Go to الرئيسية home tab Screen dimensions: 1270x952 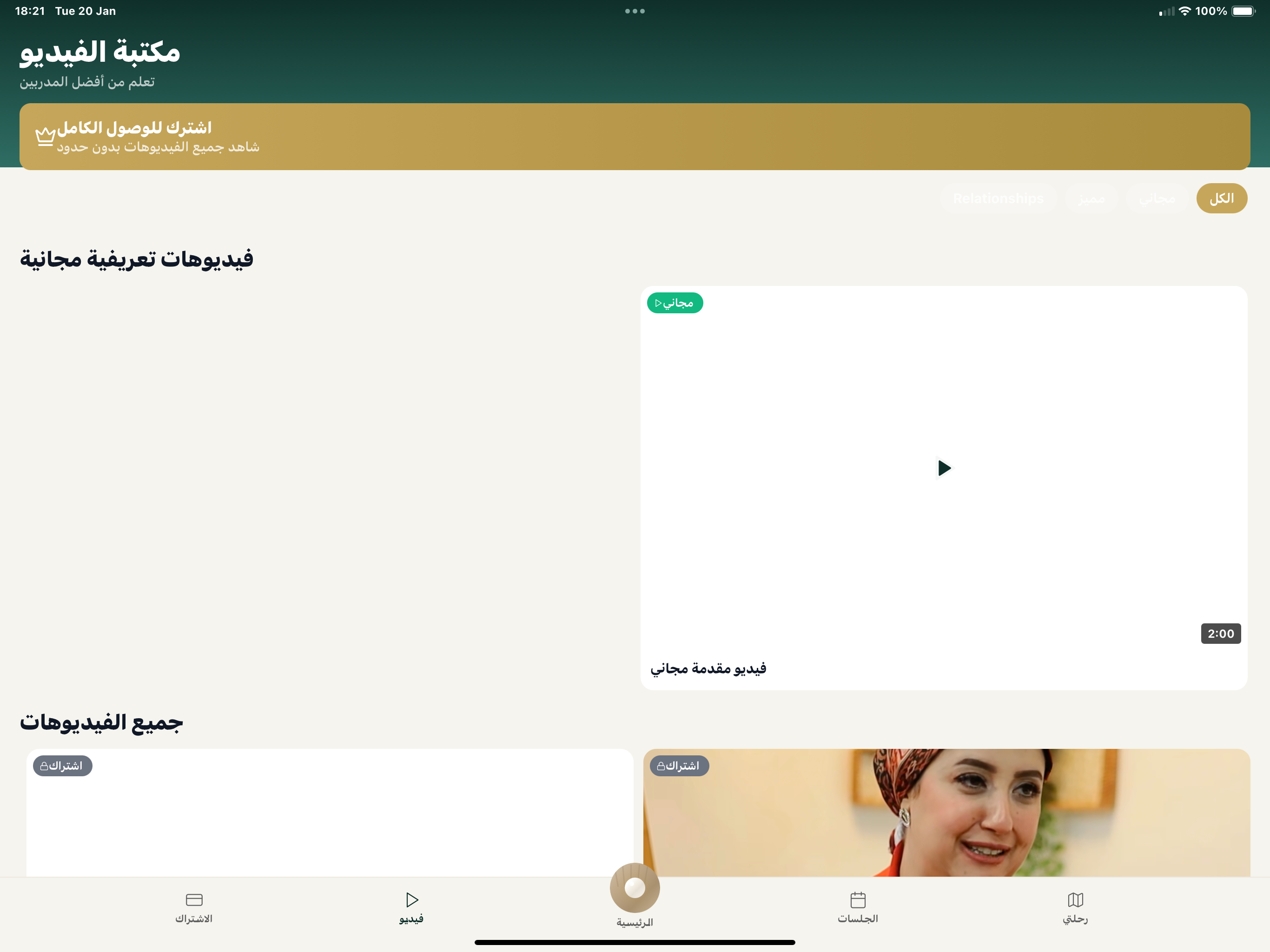pos(635,896)
